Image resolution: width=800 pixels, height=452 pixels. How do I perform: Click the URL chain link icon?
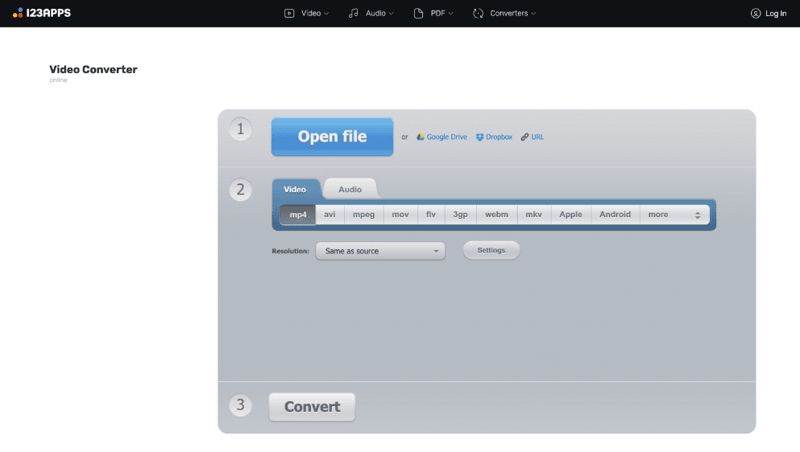tap(524, 137)
